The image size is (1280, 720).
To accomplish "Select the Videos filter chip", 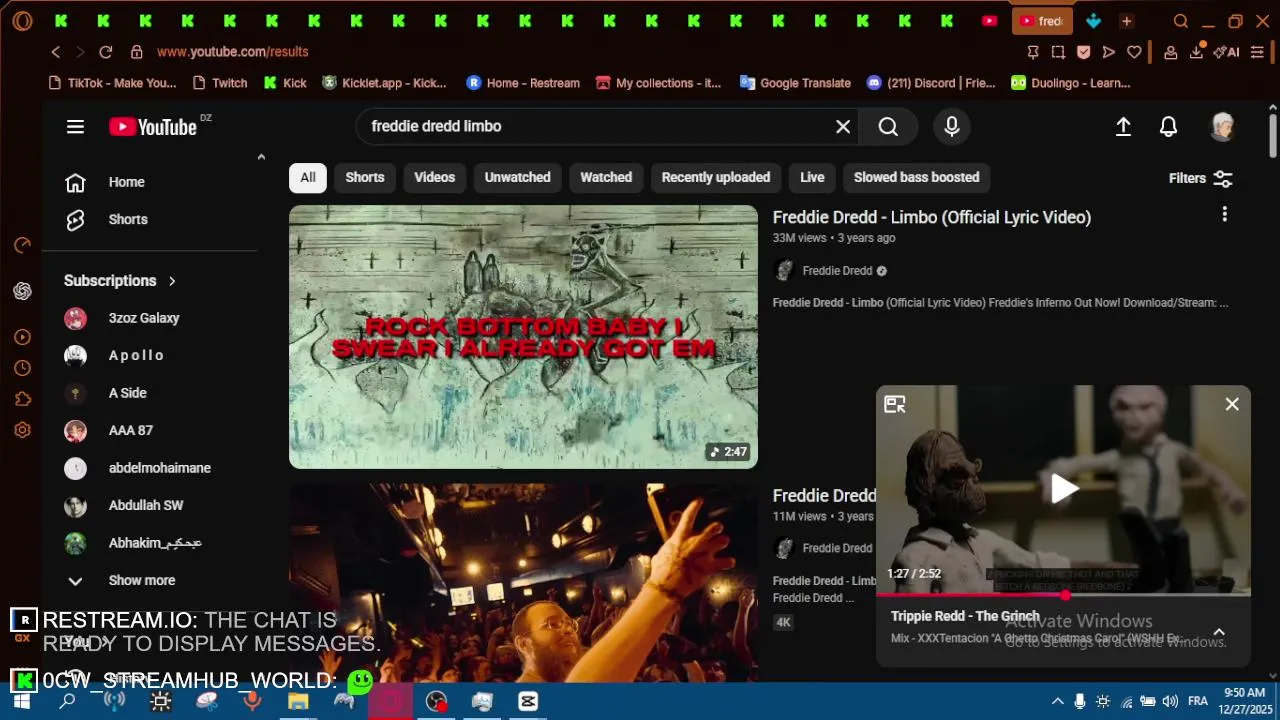I will [x=434, y=177].
